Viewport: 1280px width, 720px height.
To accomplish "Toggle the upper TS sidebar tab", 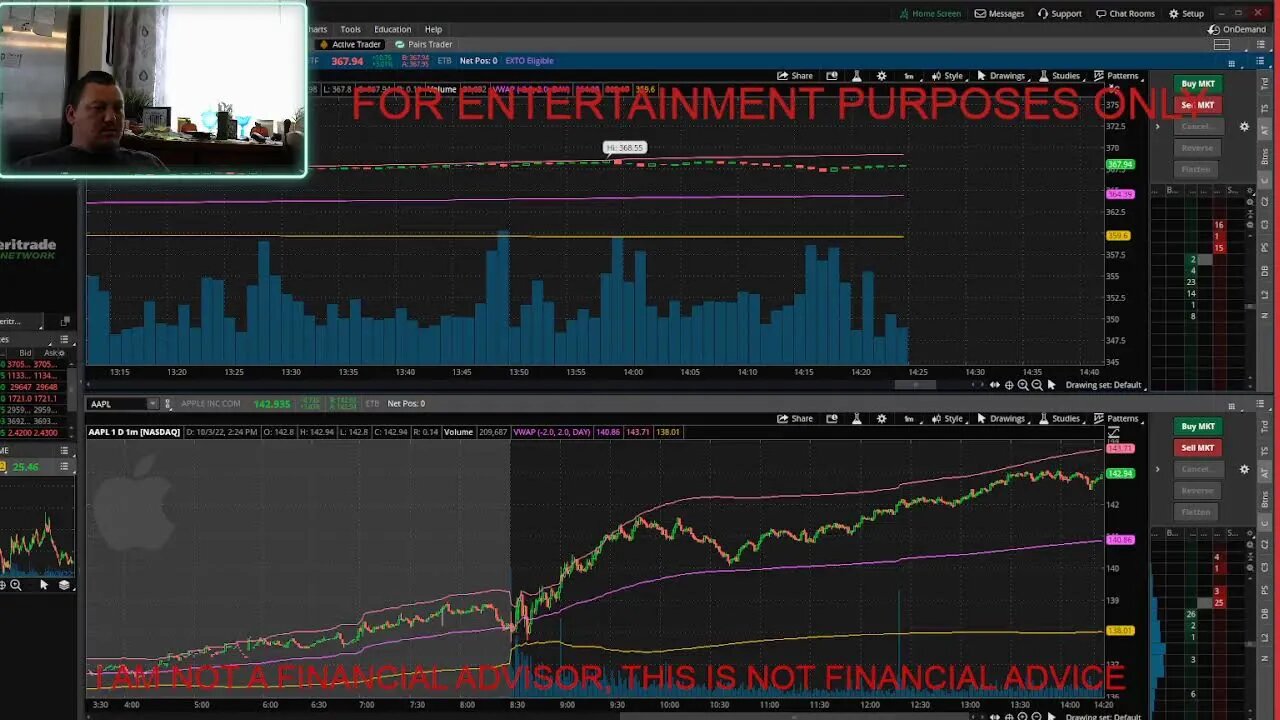I will click(x=1265, y=108).
